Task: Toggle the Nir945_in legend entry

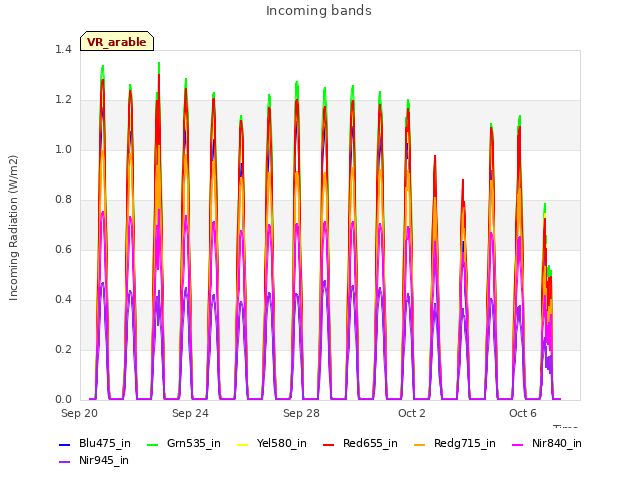Action: [94, 460]
